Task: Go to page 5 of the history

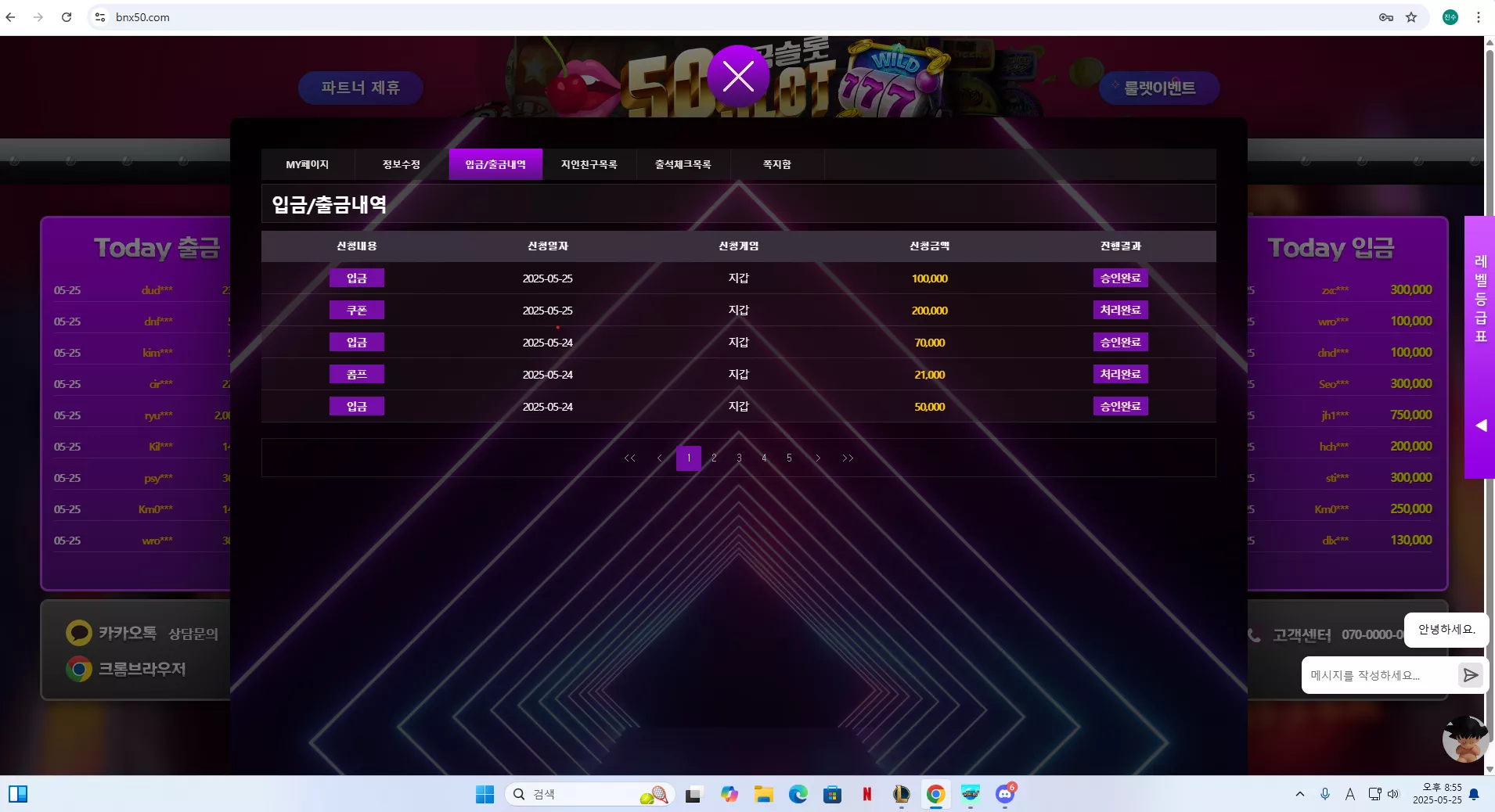Action: click(789, 458)
